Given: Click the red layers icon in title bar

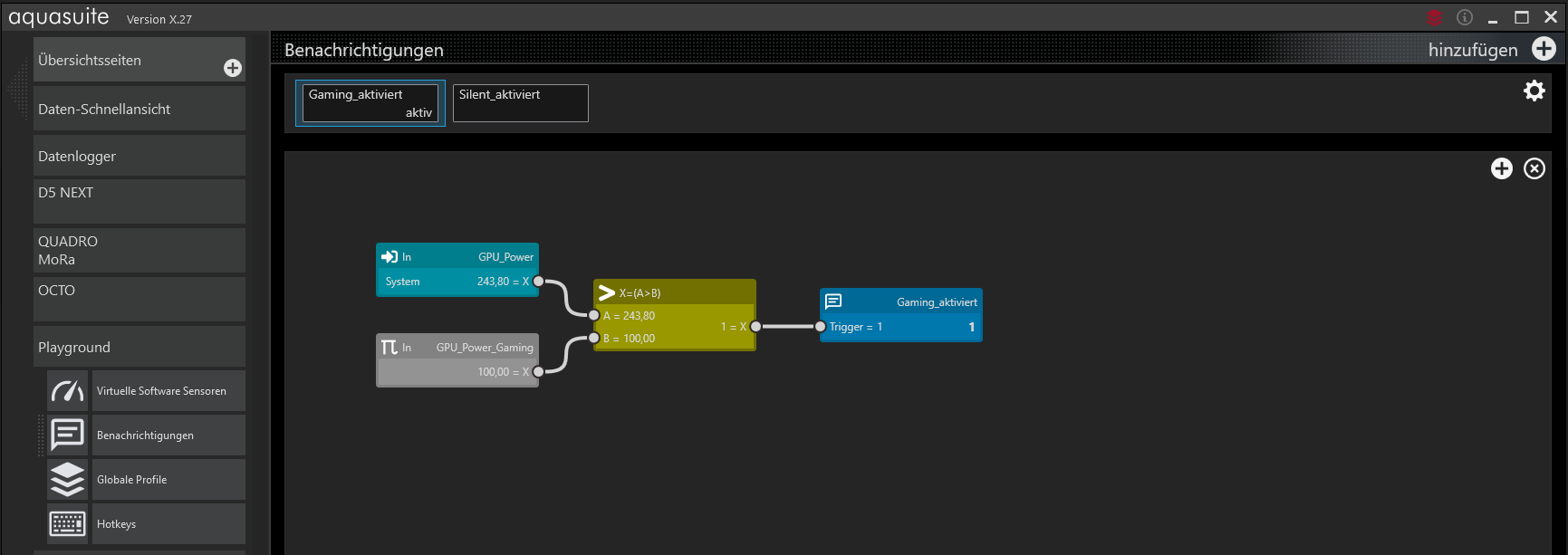Looking at the screenshot, I should pyautogui.click(x=1435, y=17).
